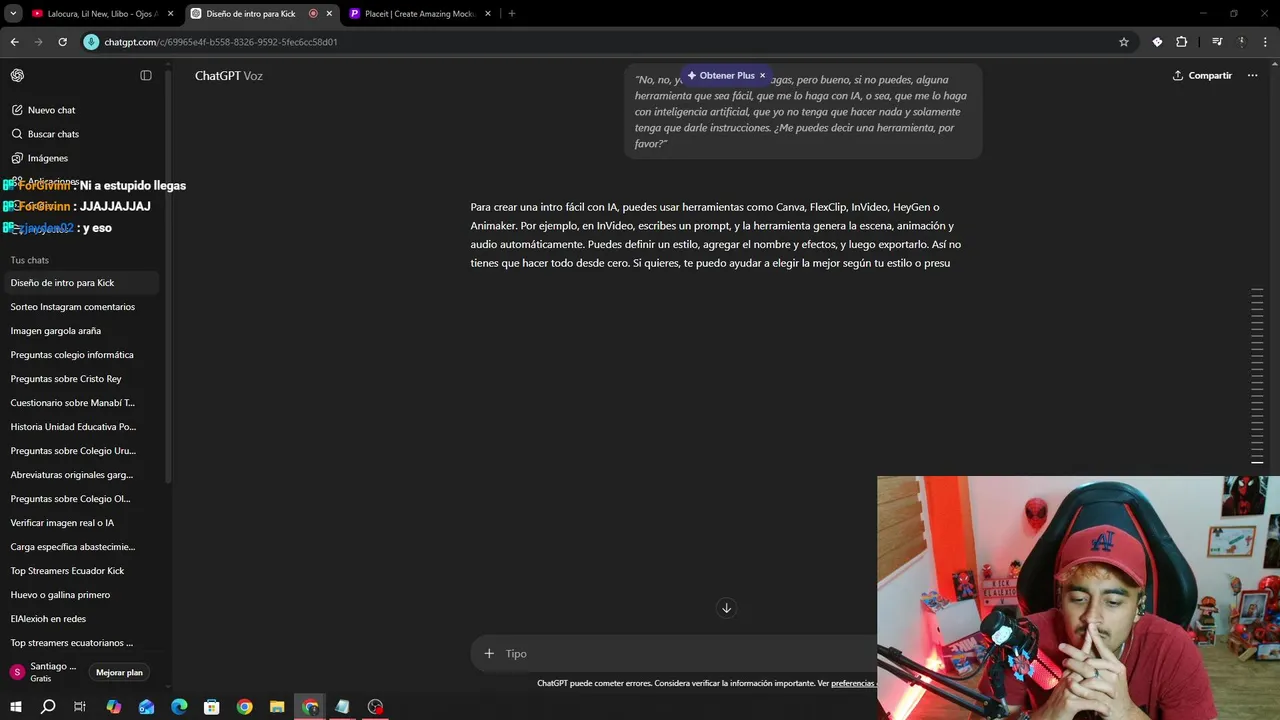This screenshot has height=720, width=1280.
Task: Open chat 'Sorteo Instagram comentarios'
Action: pyautogui.click(x=82, y=307)
